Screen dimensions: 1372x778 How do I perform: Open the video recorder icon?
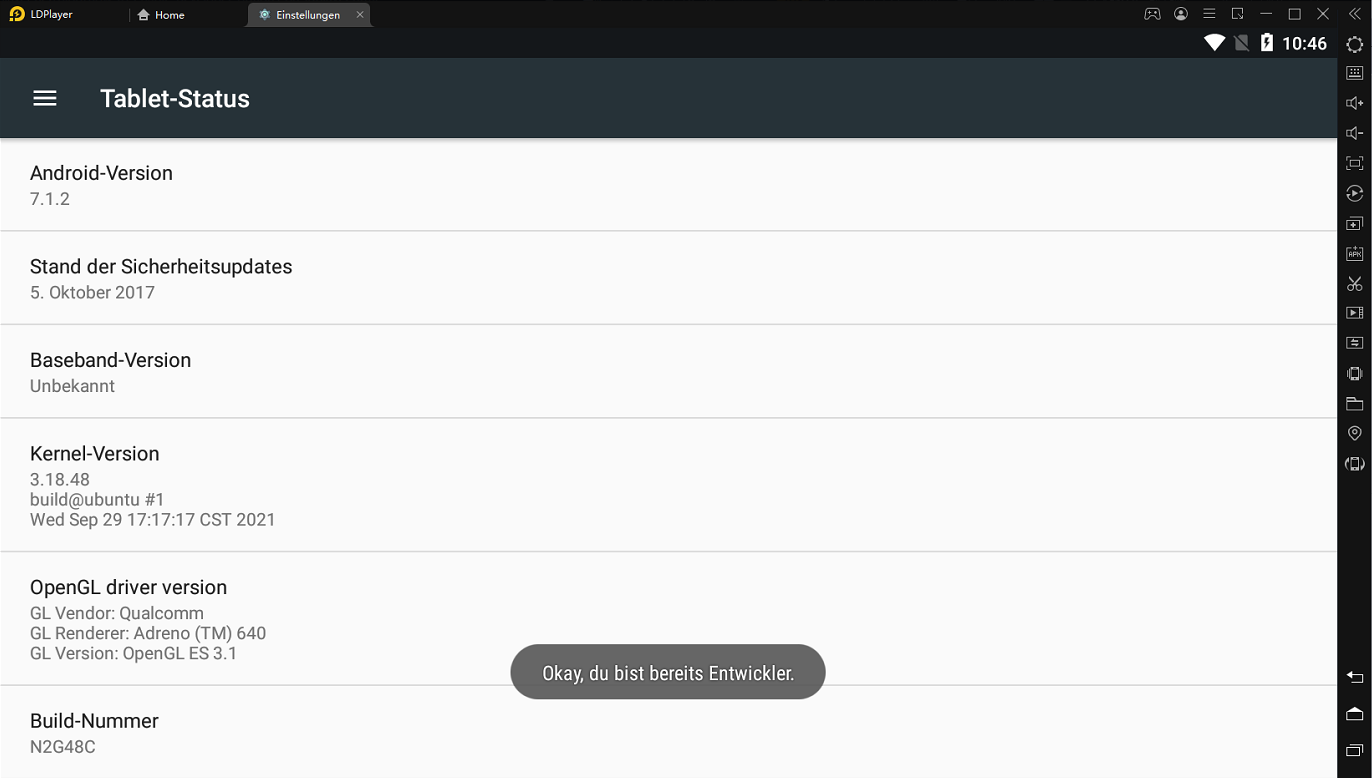[1354, 313]
